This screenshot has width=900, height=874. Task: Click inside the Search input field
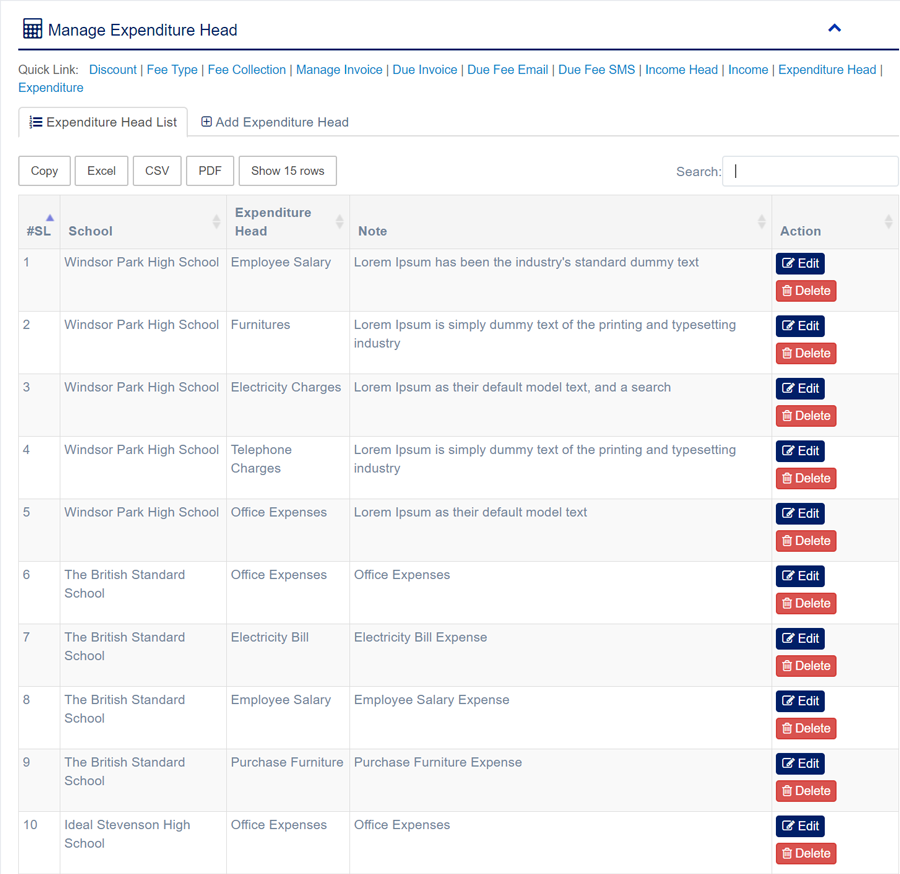point(810,171)
